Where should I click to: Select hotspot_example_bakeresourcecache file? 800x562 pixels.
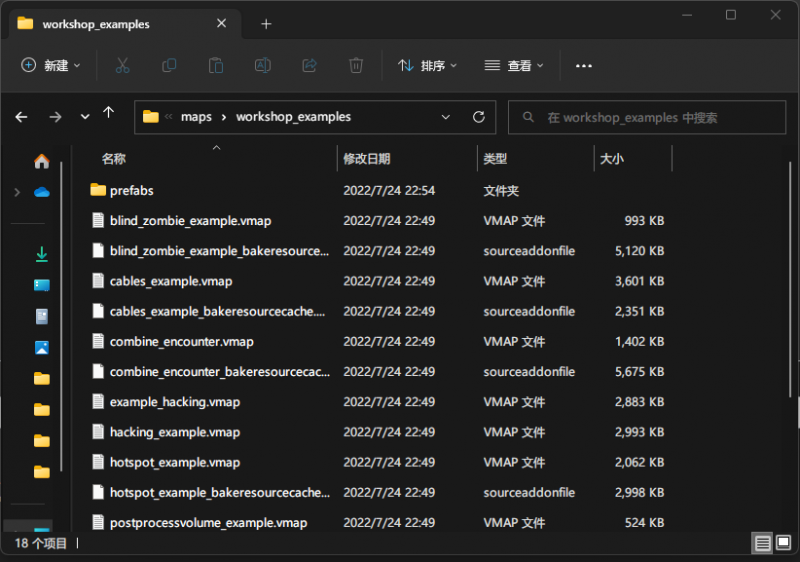pyautogui.click(x=220, y=493)
